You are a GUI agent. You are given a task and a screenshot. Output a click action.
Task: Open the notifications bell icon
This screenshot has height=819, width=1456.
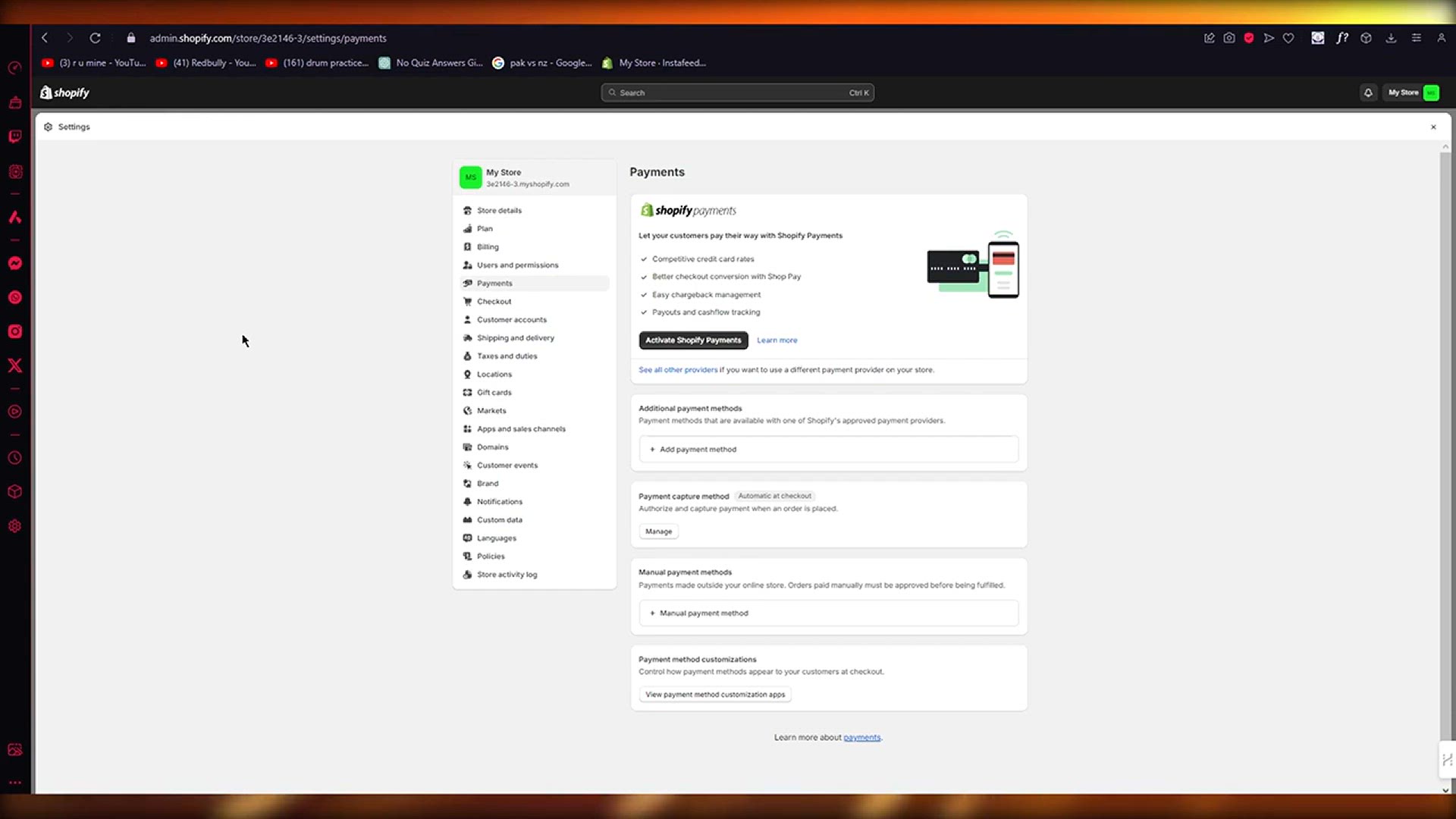[1368, 93]
